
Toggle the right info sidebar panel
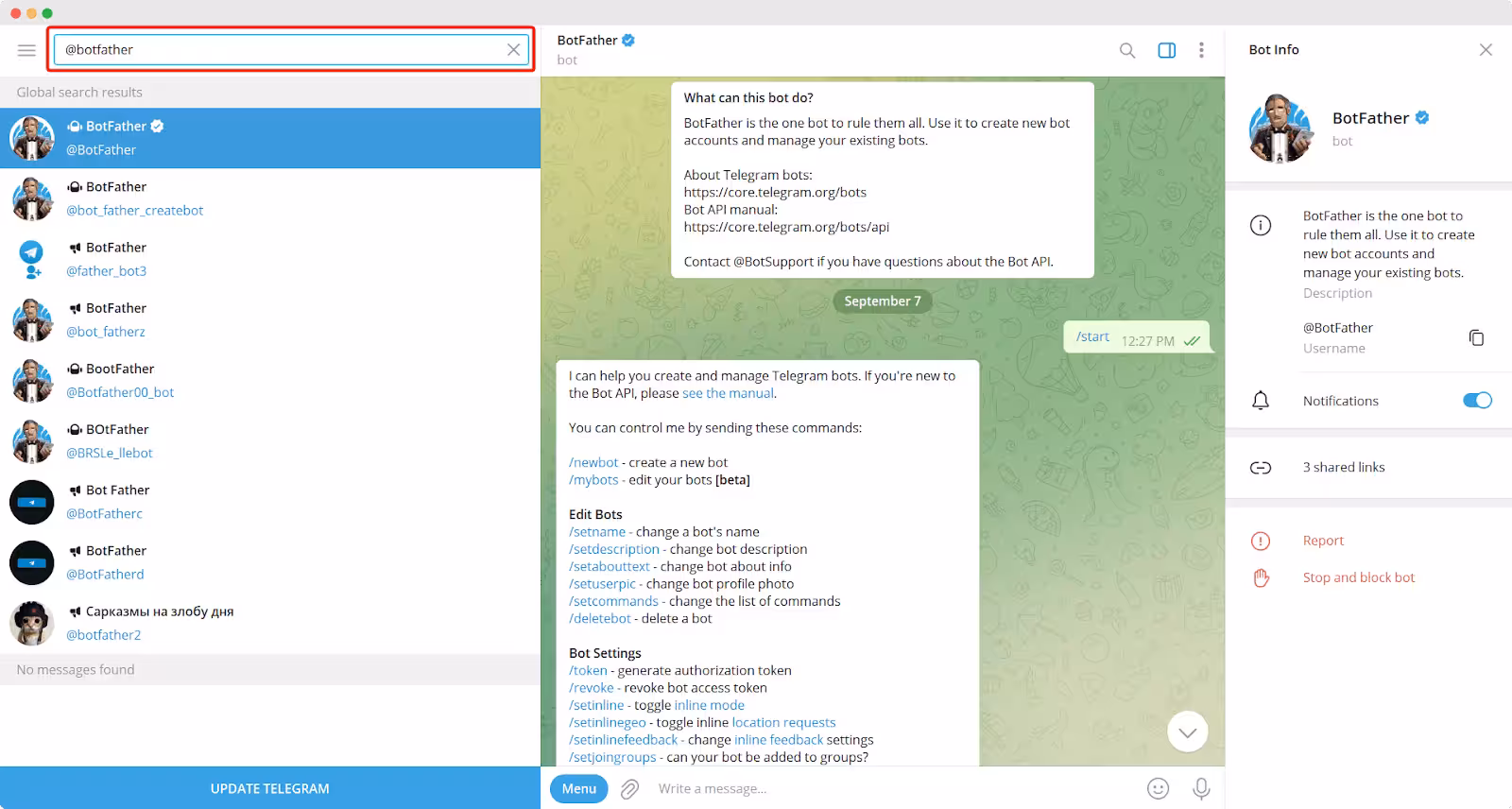point(1167,50)
